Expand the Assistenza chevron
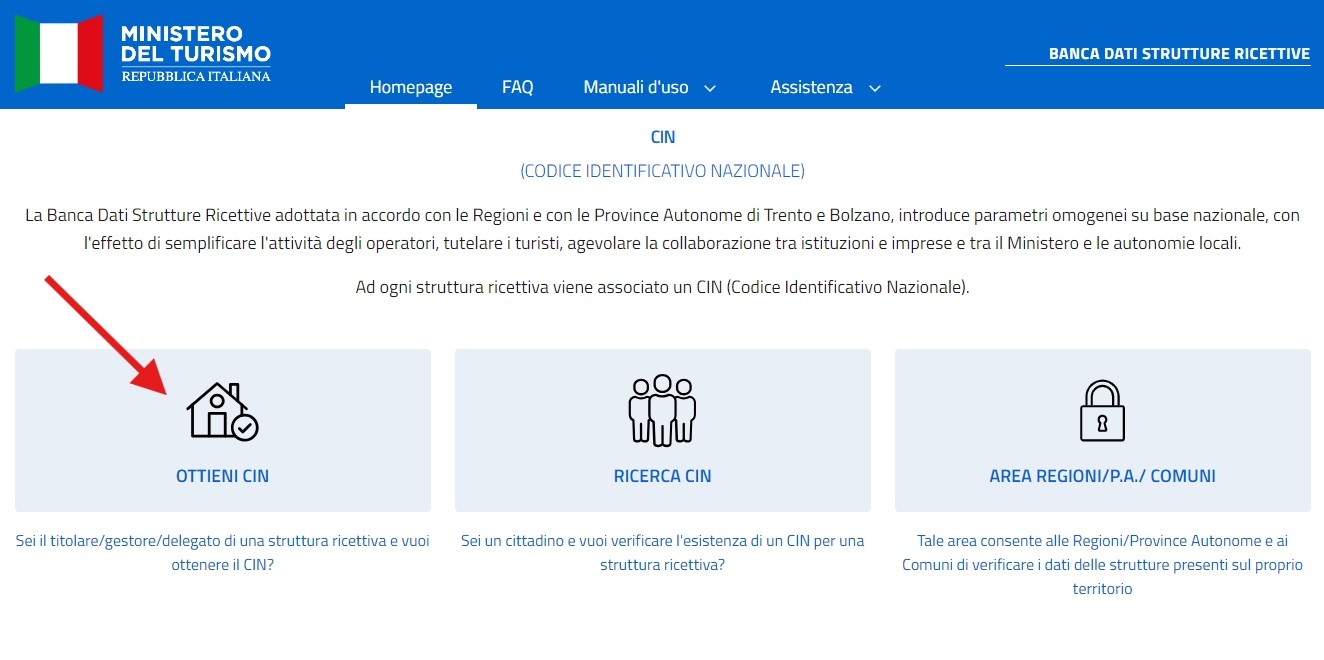 click(x=875, y=88)
